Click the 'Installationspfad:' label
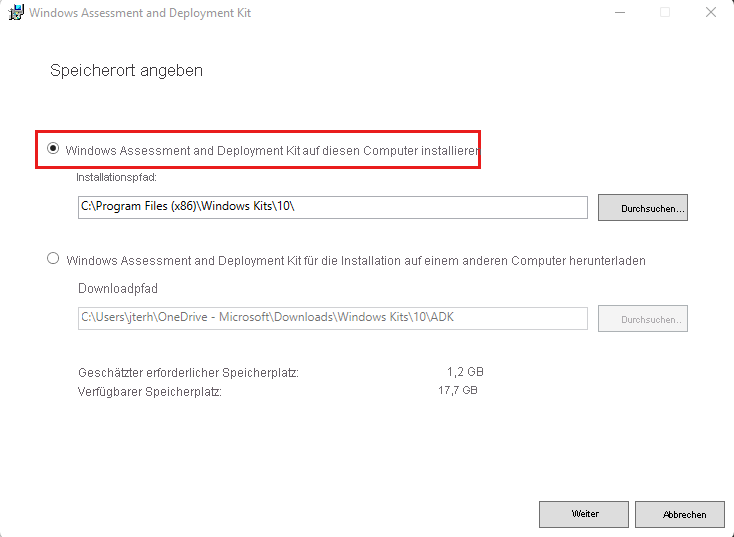Screen dimensions: 734x537 117,177
